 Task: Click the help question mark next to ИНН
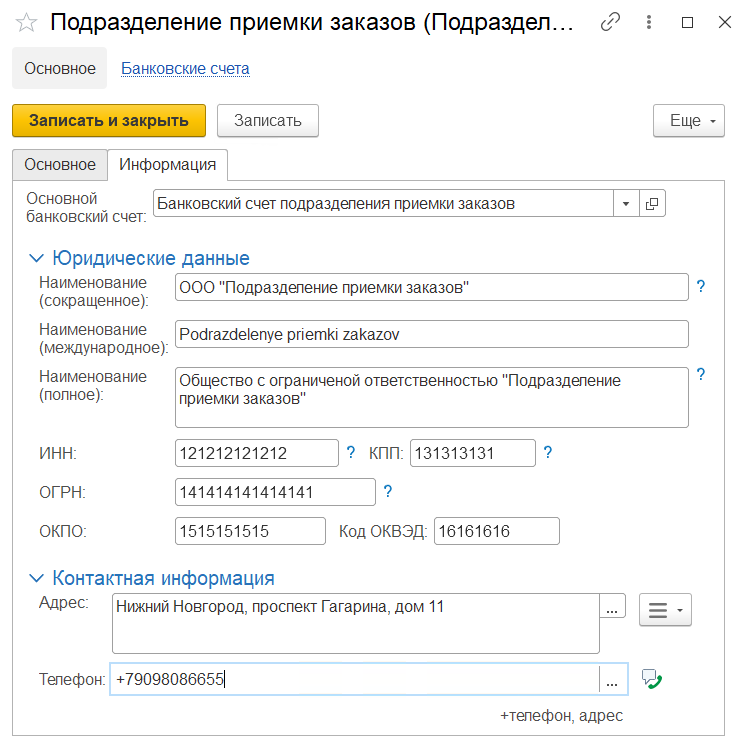coord(350,453)
